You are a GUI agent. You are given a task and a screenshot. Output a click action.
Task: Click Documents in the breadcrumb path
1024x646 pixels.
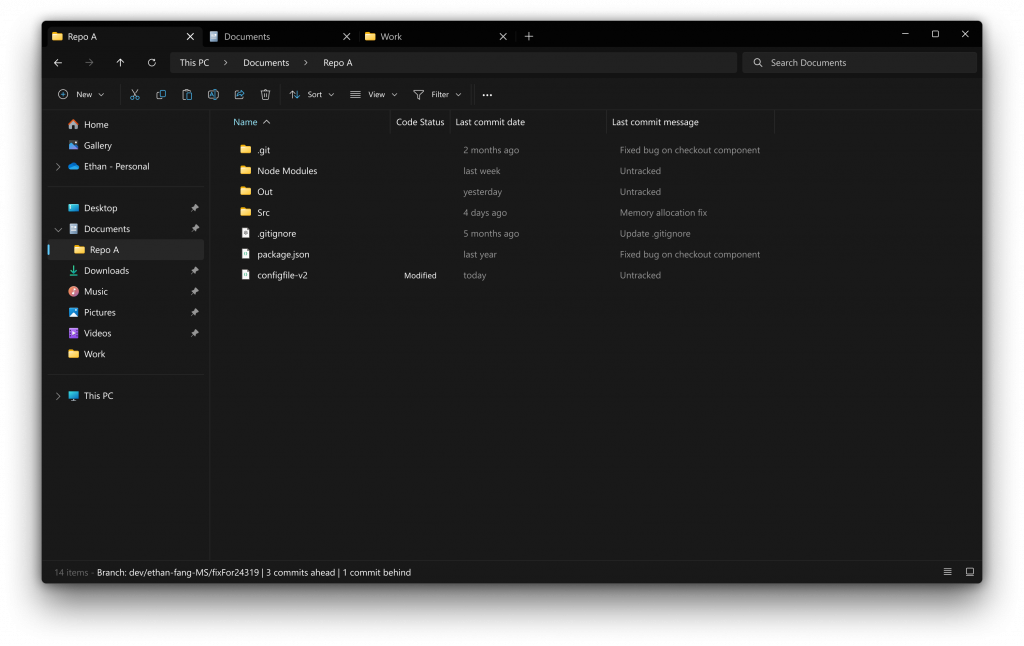266,63
